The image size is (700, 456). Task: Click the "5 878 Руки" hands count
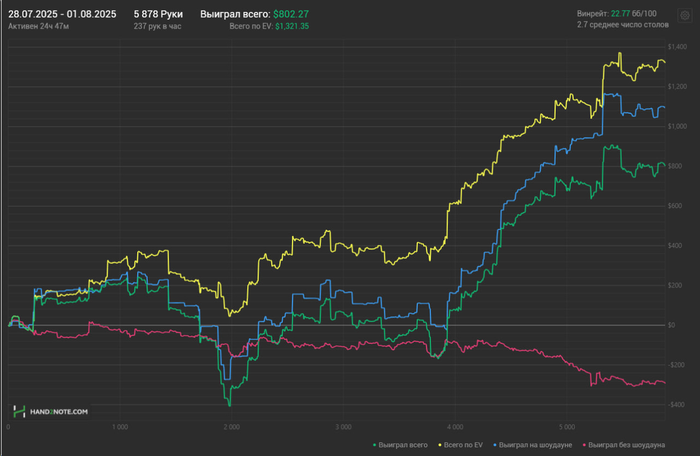click(158, 14)
